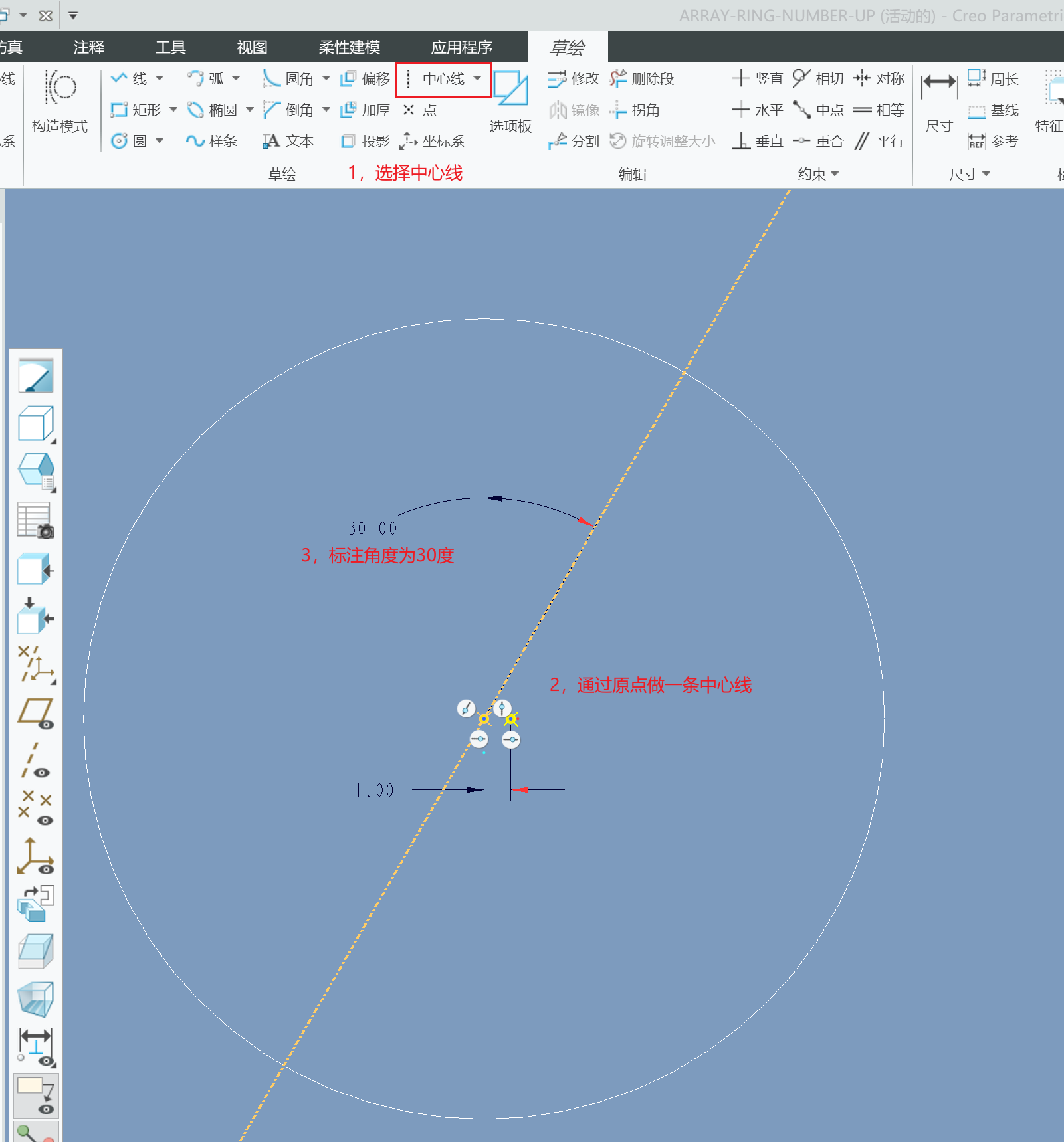Select the 线 (Line) sketch tool

129,79
